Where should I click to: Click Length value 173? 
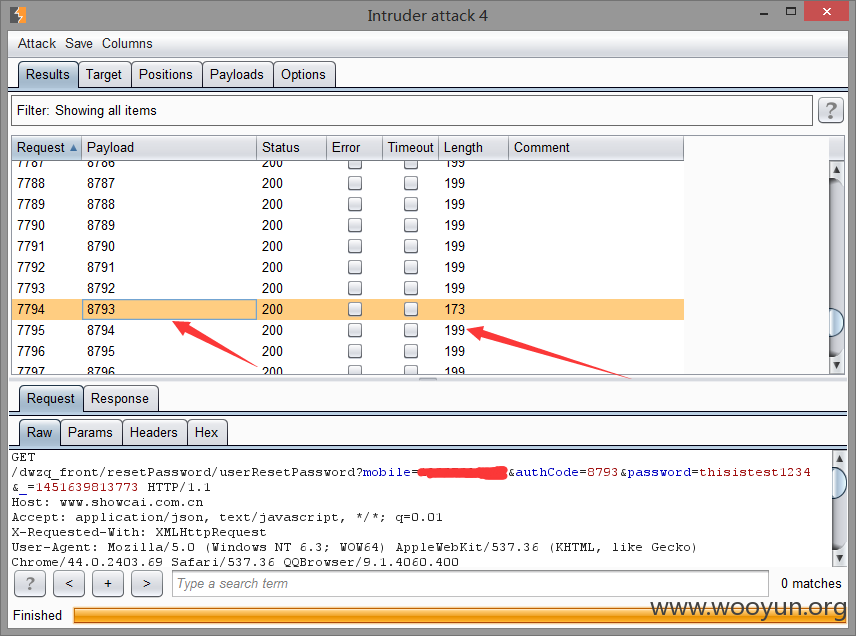454,310
